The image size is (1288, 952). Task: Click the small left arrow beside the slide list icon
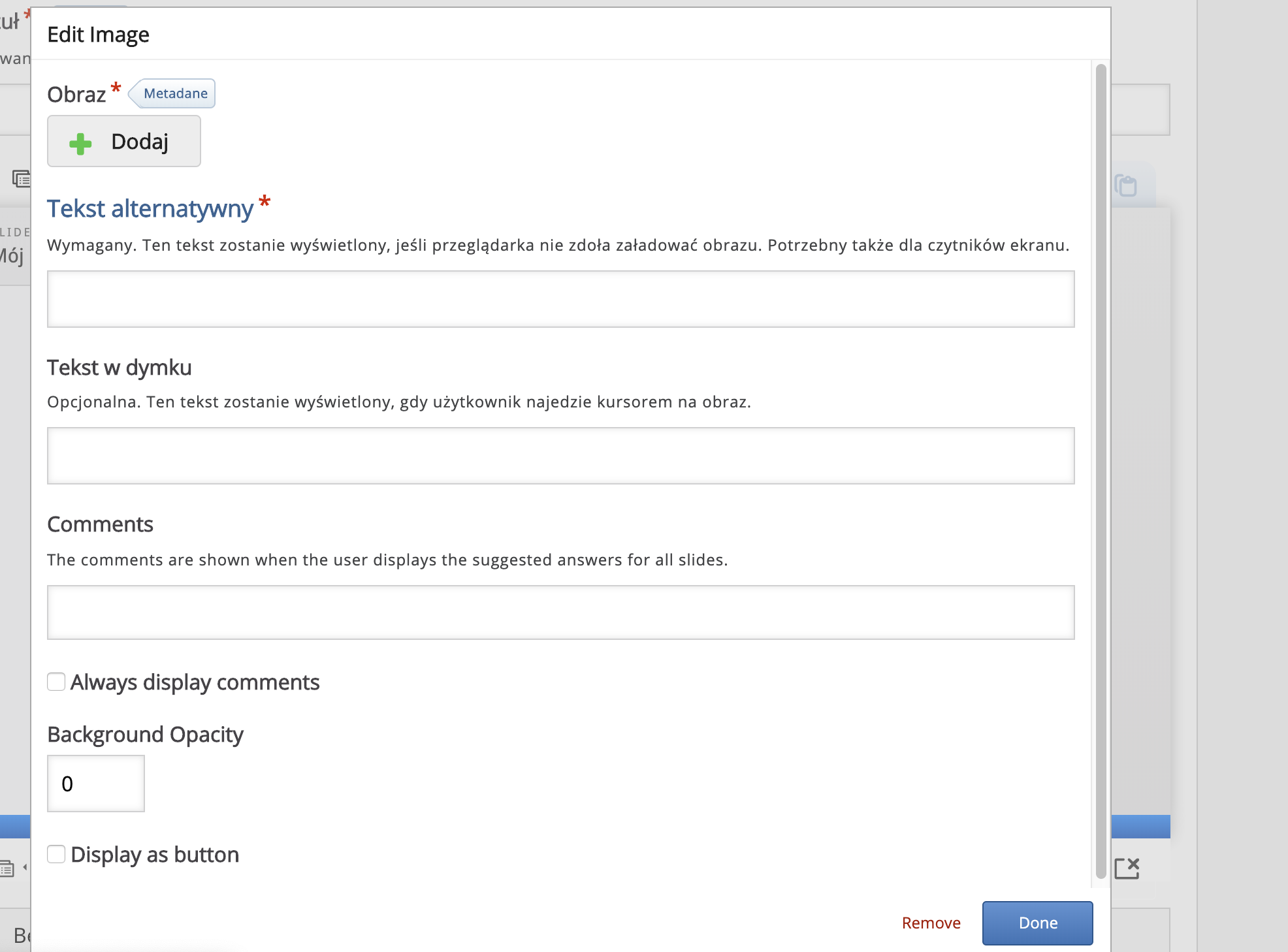coord(25,867)
